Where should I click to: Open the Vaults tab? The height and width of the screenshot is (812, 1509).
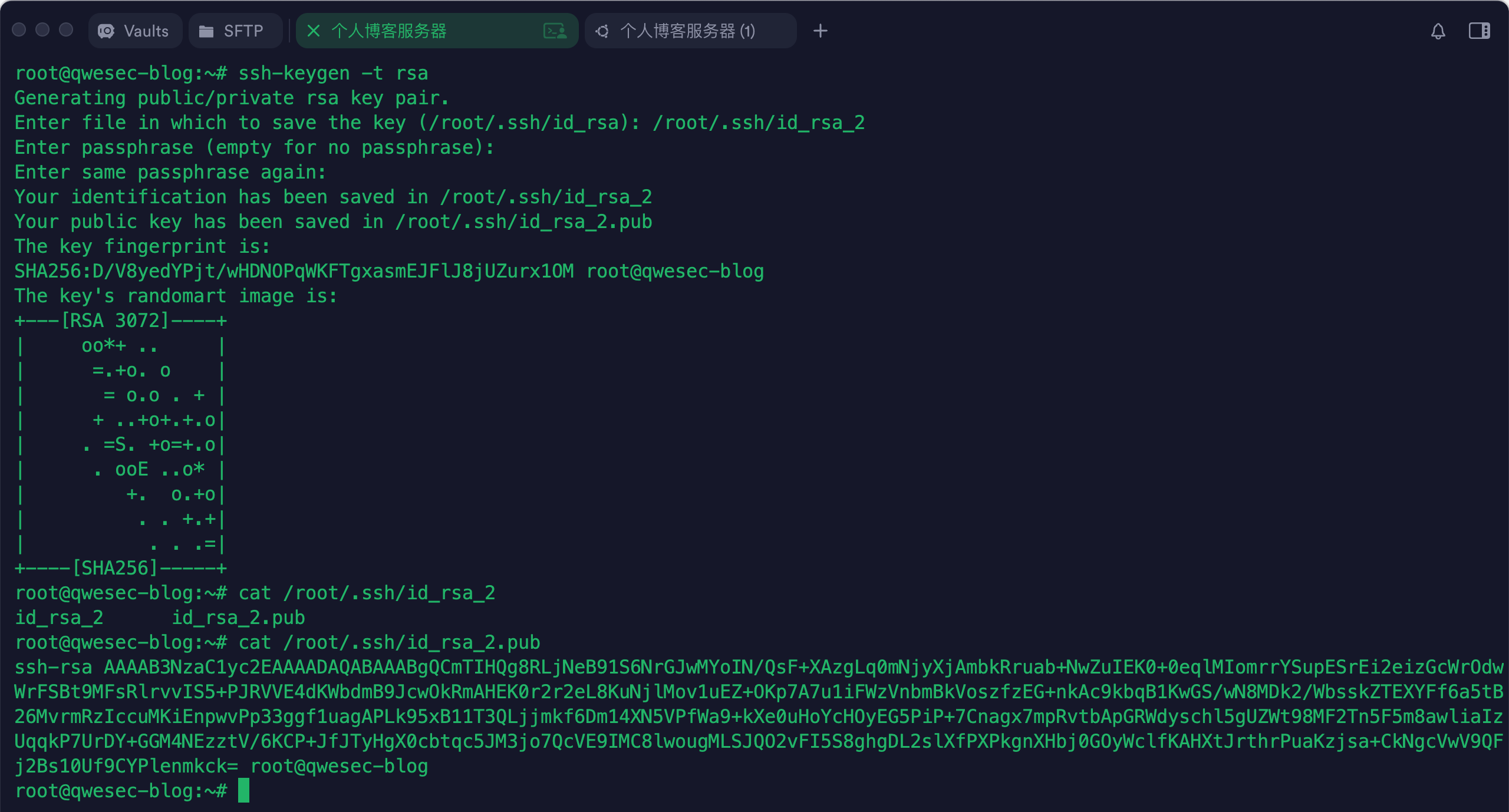pyautogui.click(x=135, y=31)
